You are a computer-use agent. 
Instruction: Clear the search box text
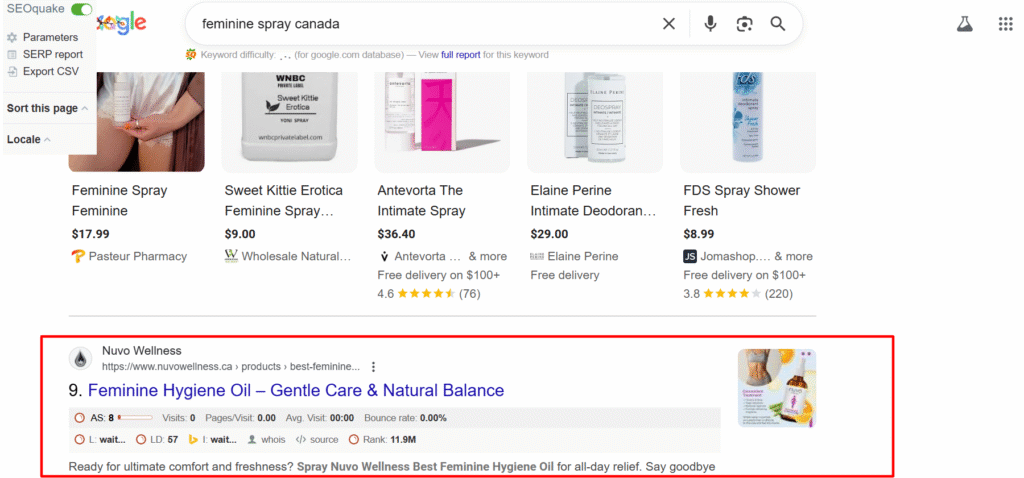669,24
